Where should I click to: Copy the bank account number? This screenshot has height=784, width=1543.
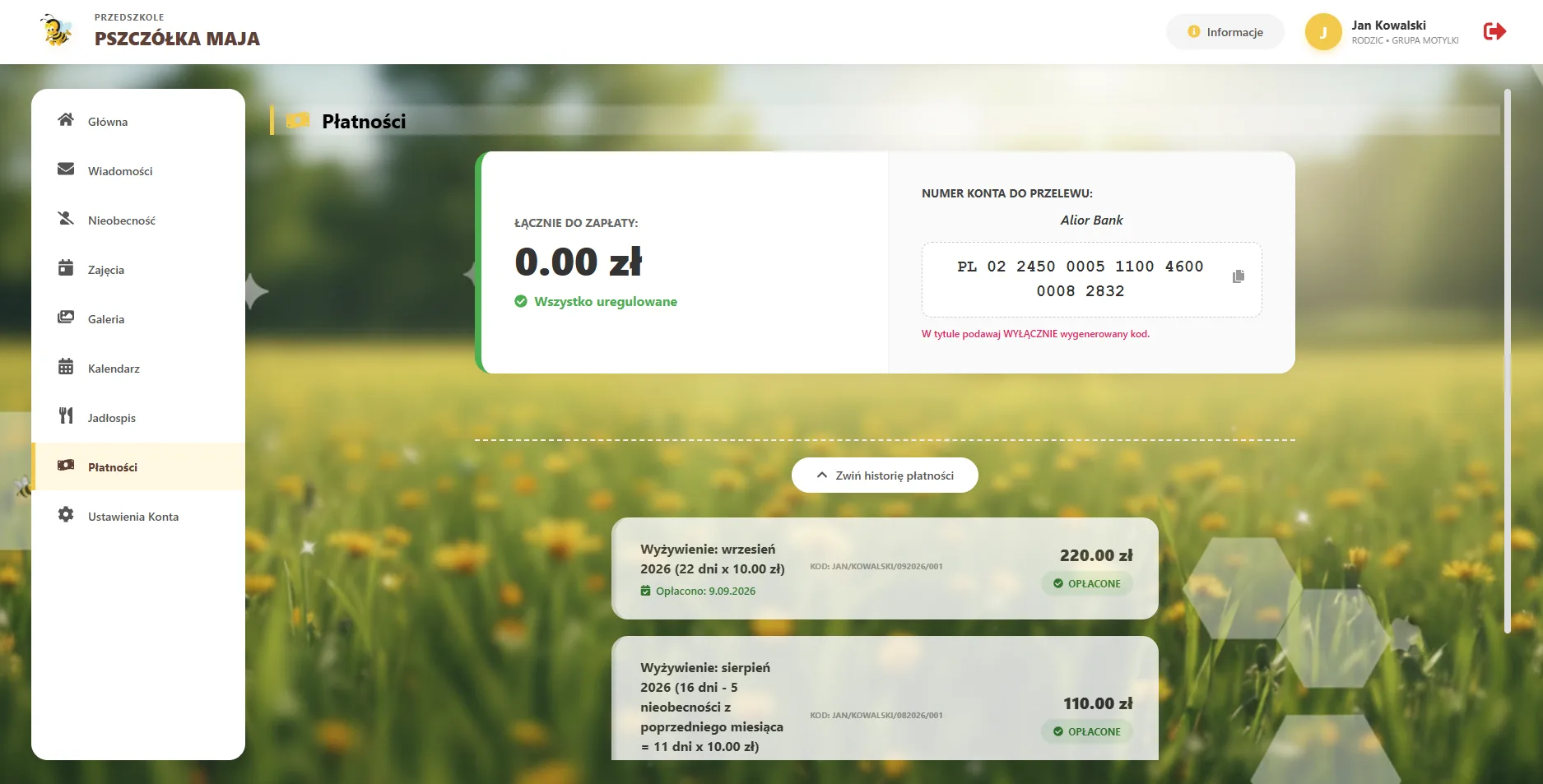coord(1239,276)
